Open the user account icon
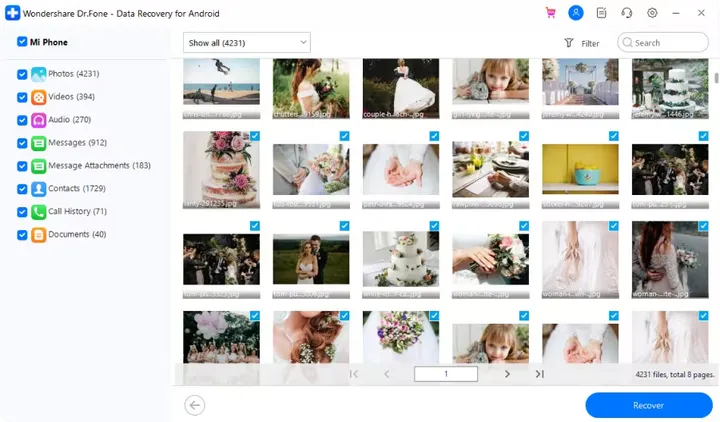 click(x=576, y=13)
